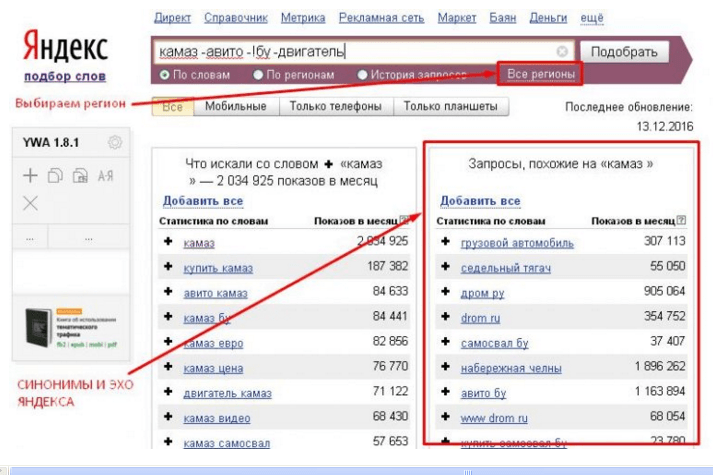This screenshot has height=475, width=713.
Task: Add 'авито камаз' with its plus icon
Action: tap(168, 291)
